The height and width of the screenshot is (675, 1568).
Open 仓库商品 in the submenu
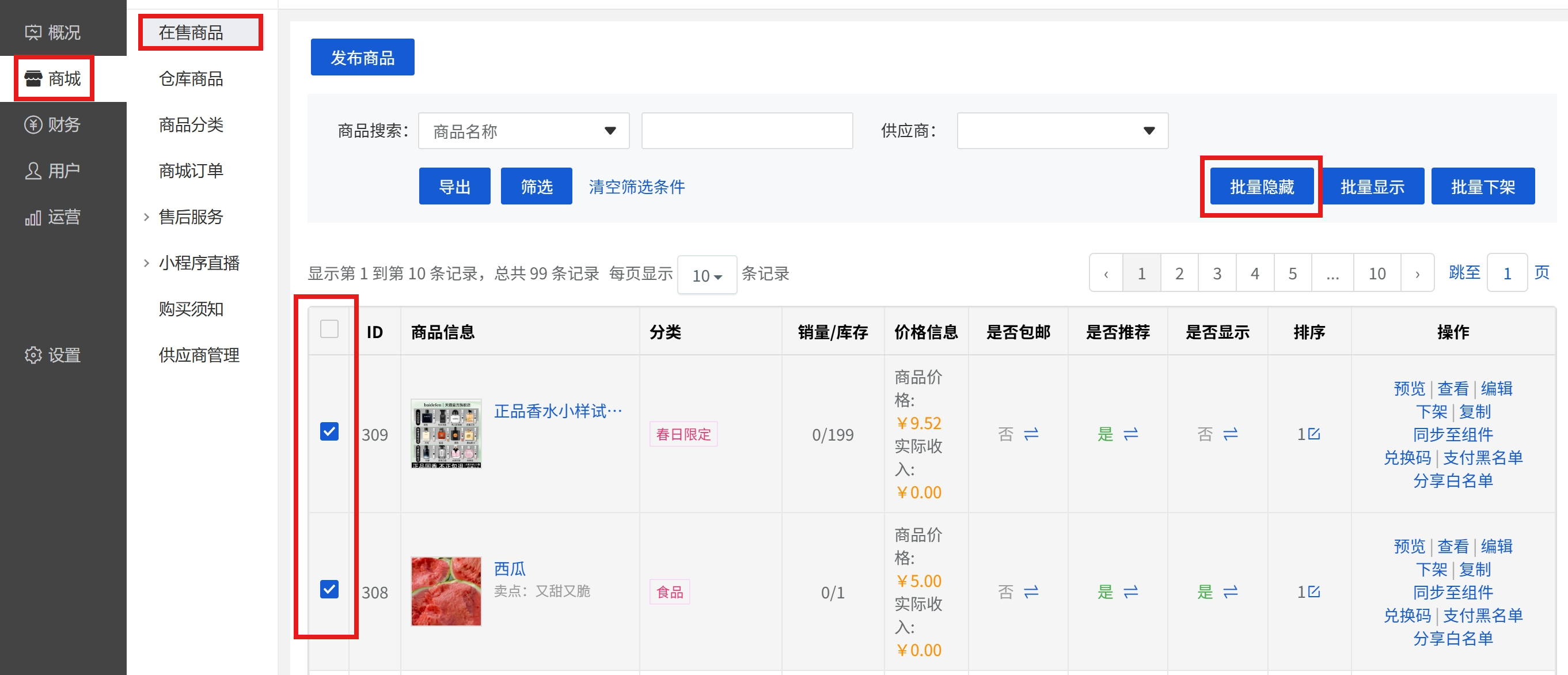click(x=191, y=78)
